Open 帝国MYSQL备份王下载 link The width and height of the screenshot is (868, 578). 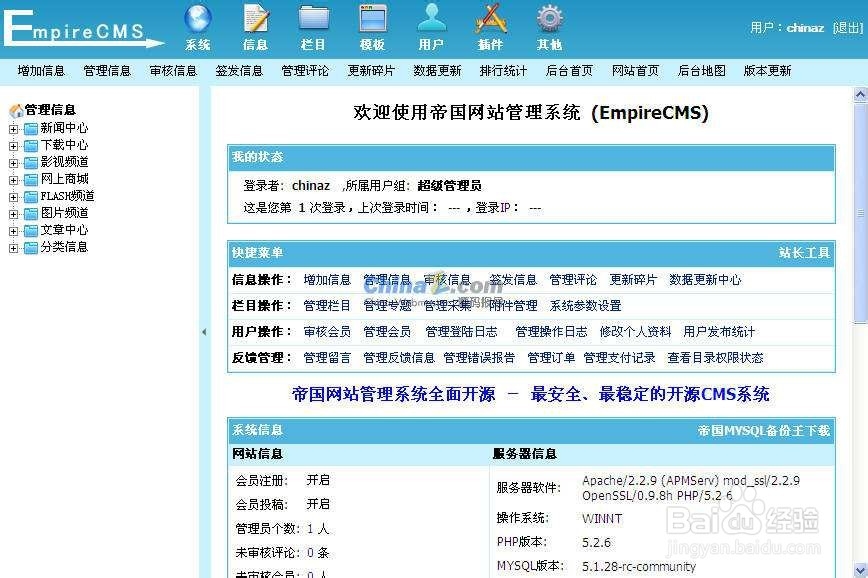click(x=764, y=431)
